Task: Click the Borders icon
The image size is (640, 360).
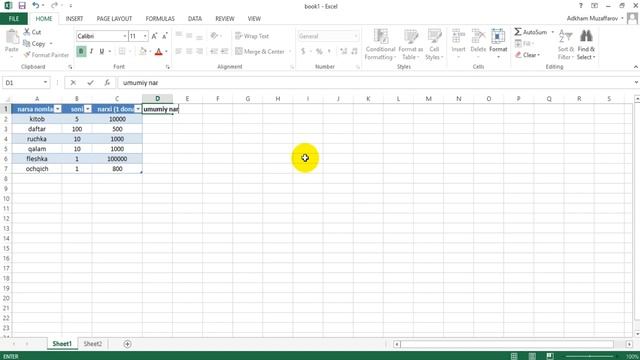Action: 122,51
